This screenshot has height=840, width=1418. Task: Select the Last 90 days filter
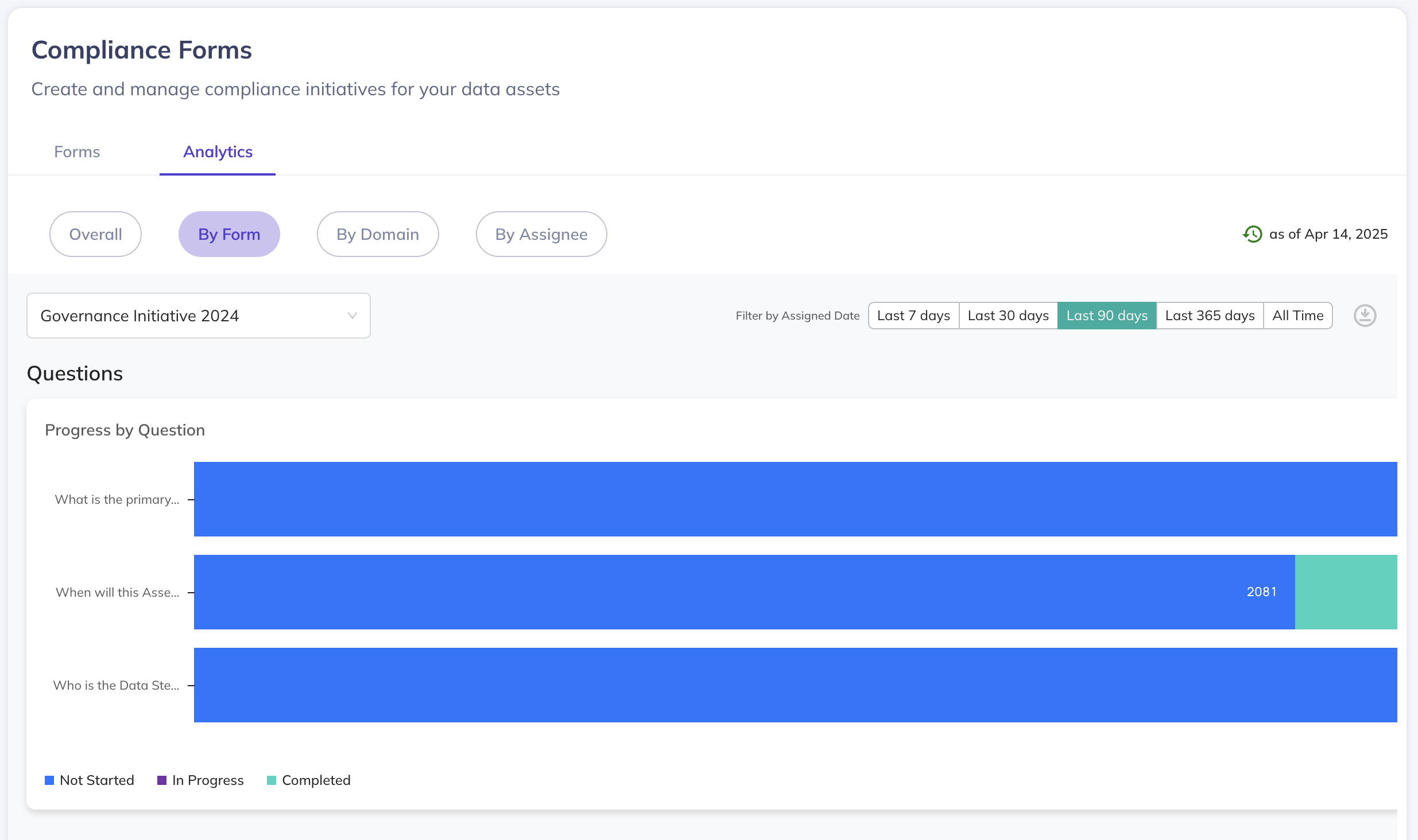(1106, 316)
